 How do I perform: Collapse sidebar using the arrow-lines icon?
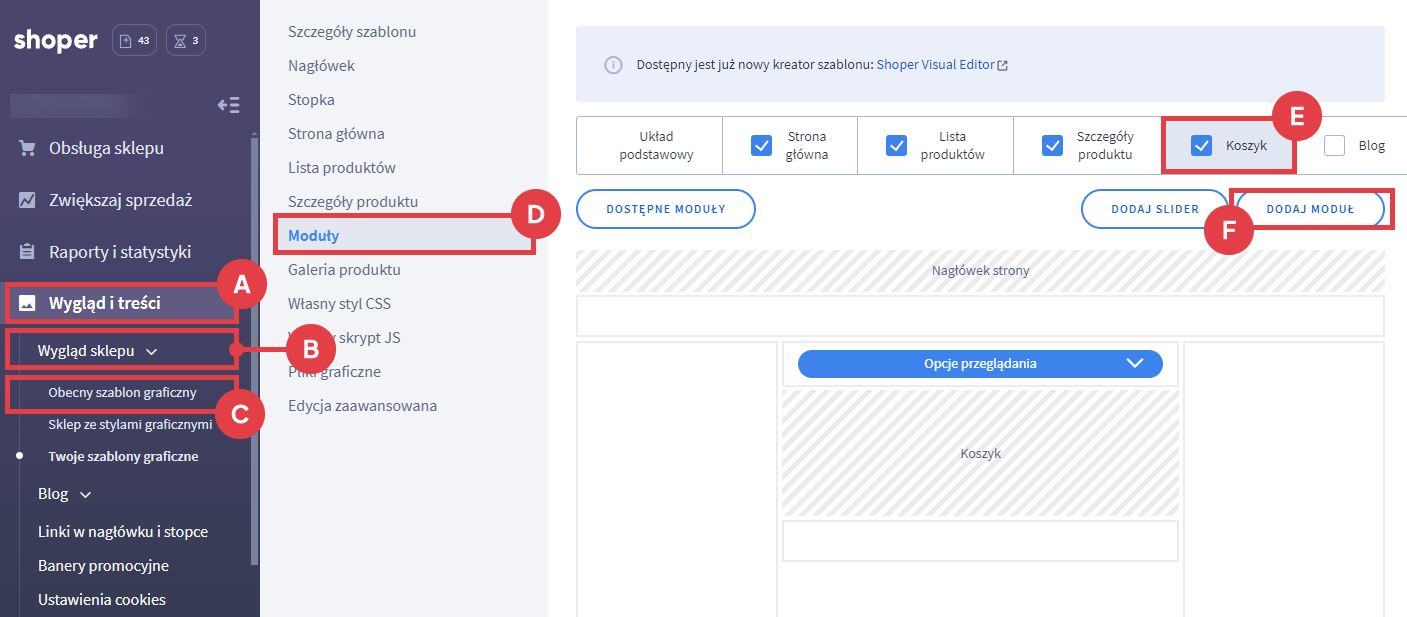[x=228, y=105]
